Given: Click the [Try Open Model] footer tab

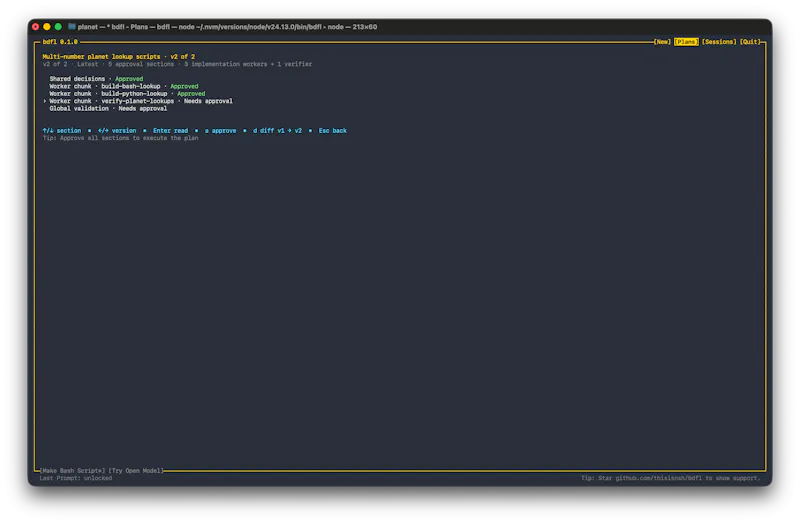Looking at the screenshot, I should tap(136, 470).
